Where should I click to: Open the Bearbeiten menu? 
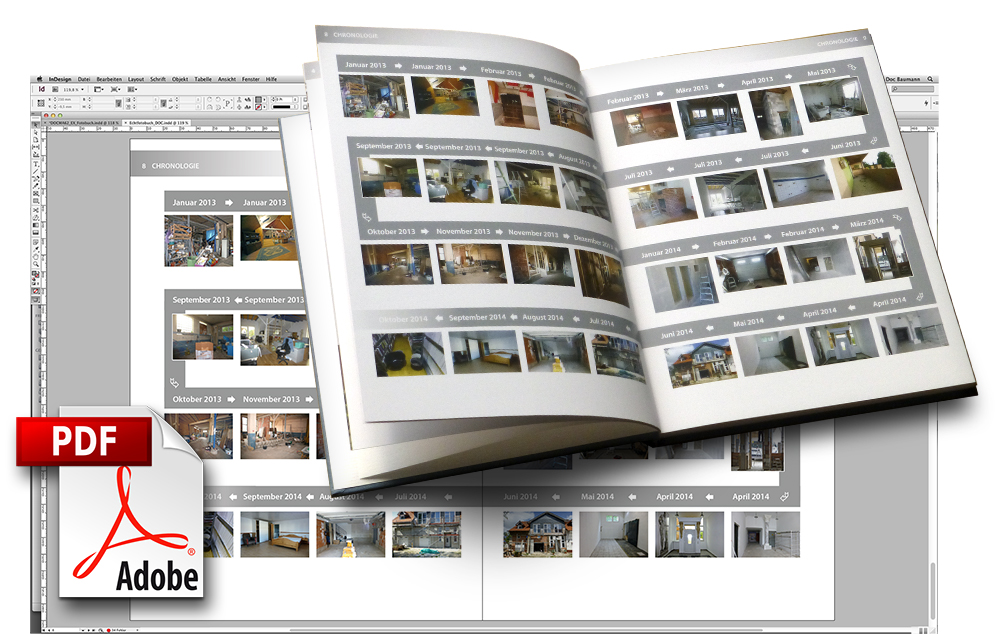(109, 79)
